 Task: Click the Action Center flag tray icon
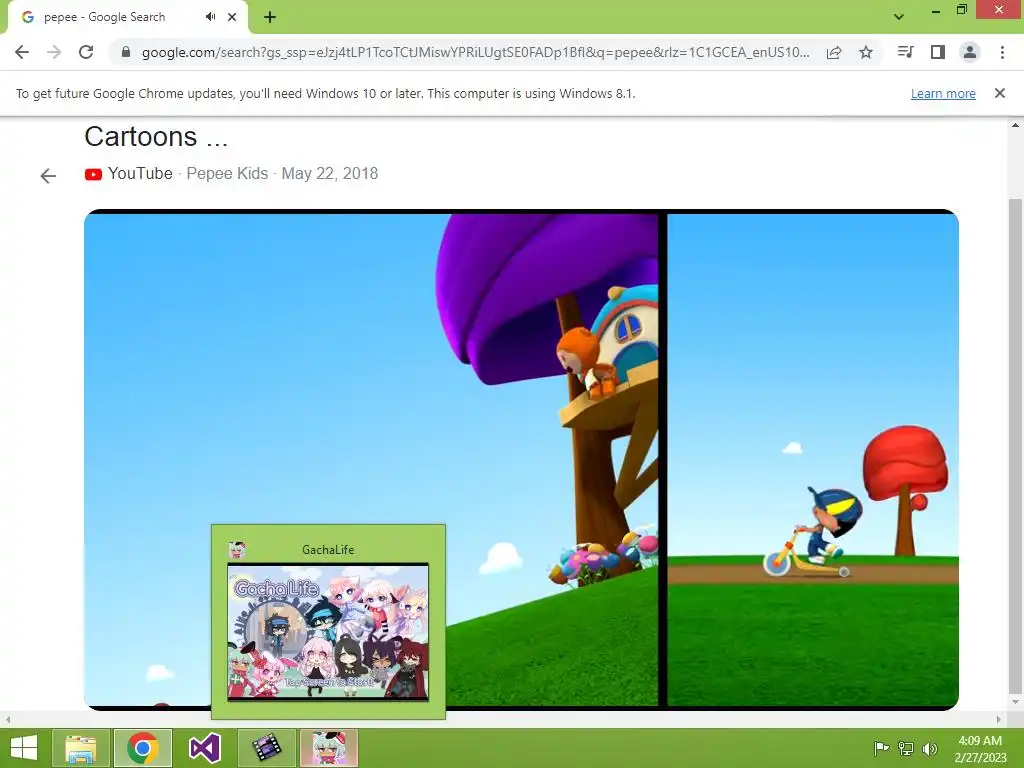coord(881,748)
